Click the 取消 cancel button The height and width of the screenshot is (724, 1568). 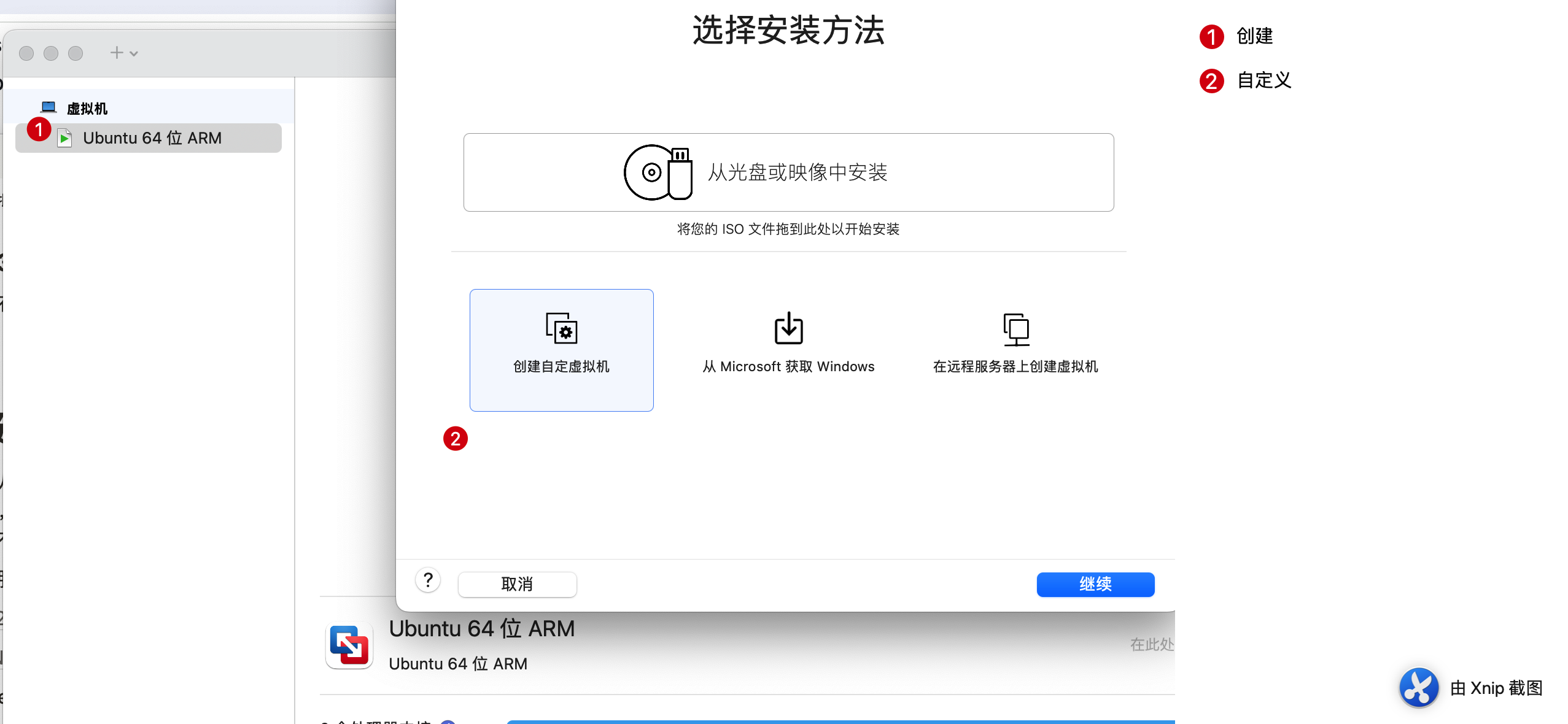click(x=517, y=584)
